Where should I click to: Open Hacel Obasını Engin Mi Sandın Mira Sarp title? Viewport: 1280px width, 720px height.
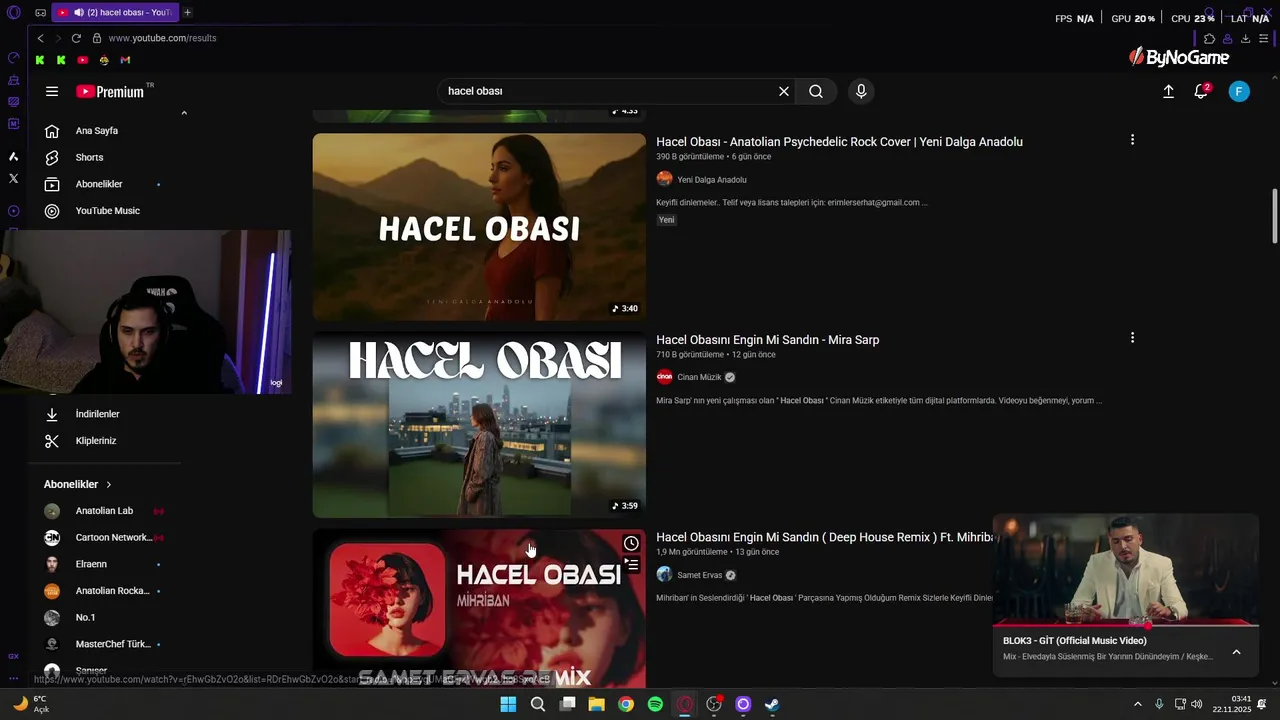pos(768,340)
